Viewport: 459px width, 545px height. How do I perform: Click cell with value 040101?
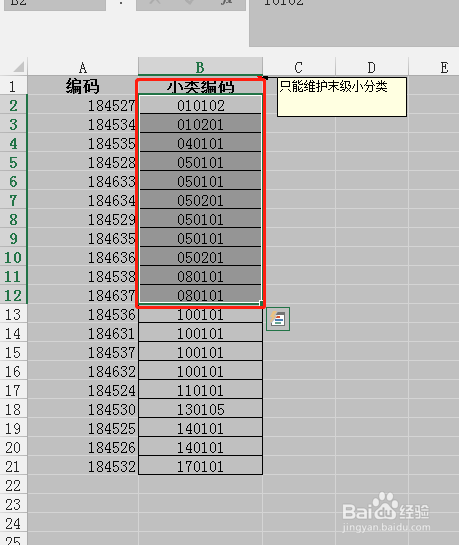coord(200,143)
